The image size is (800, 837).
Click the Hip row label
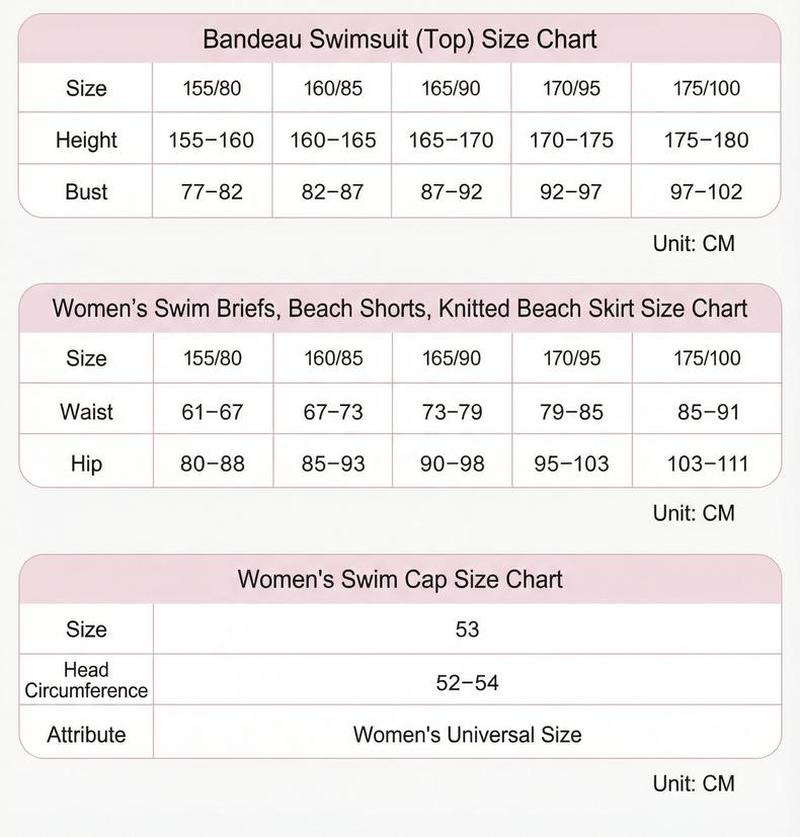[86, 464]
